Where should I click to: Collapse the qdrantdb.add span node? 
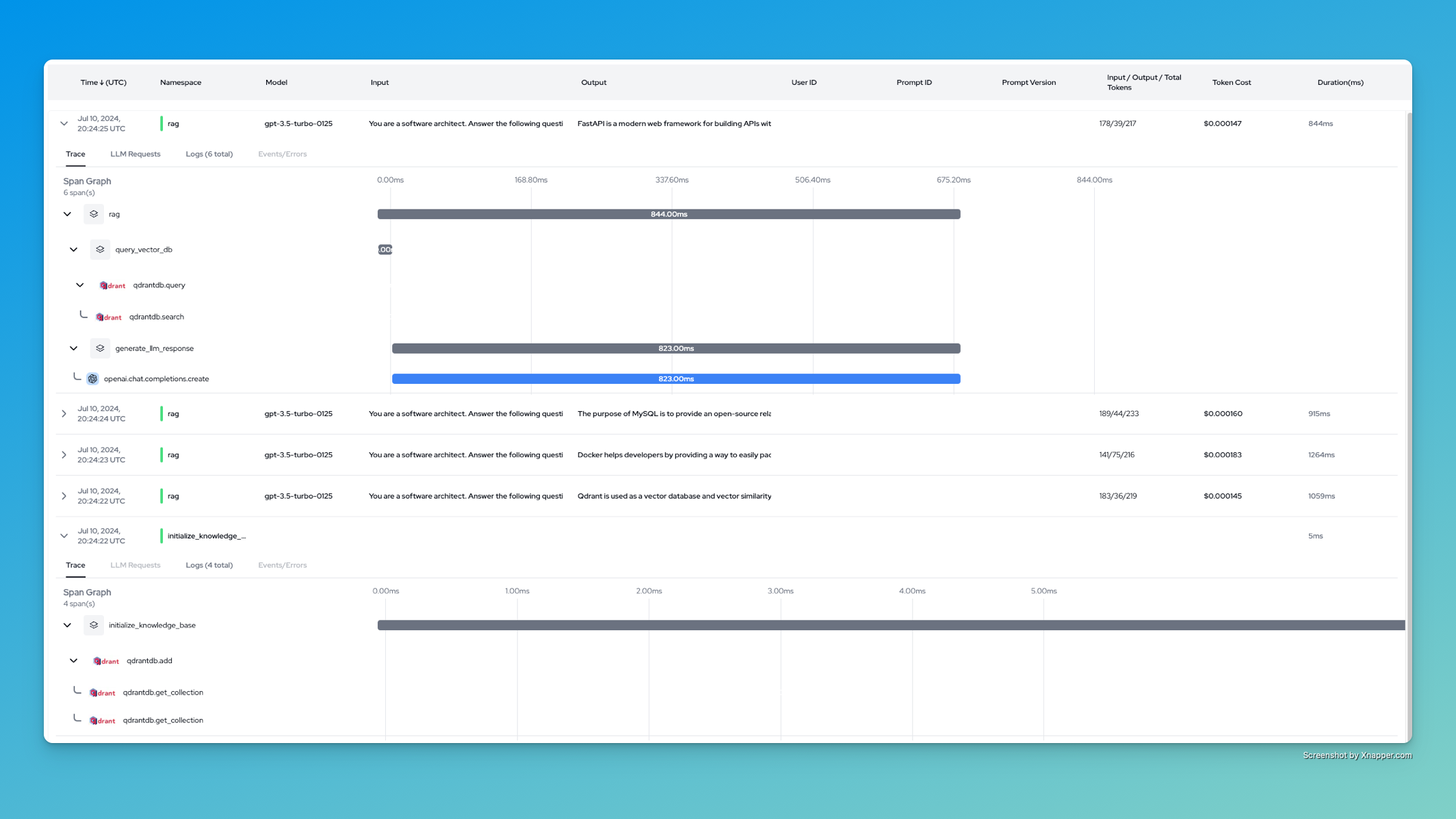73,661
